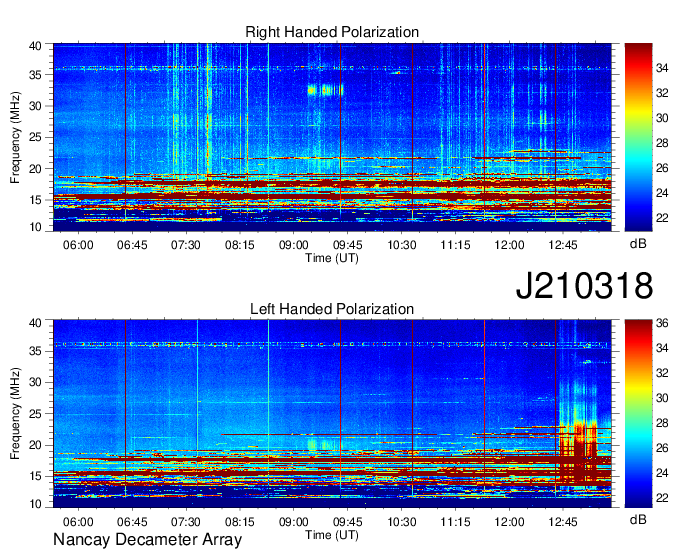Click the 10:30 tick label of the Right Handed plot
This screenshot has width=680, height=552.
coord(402,245)
